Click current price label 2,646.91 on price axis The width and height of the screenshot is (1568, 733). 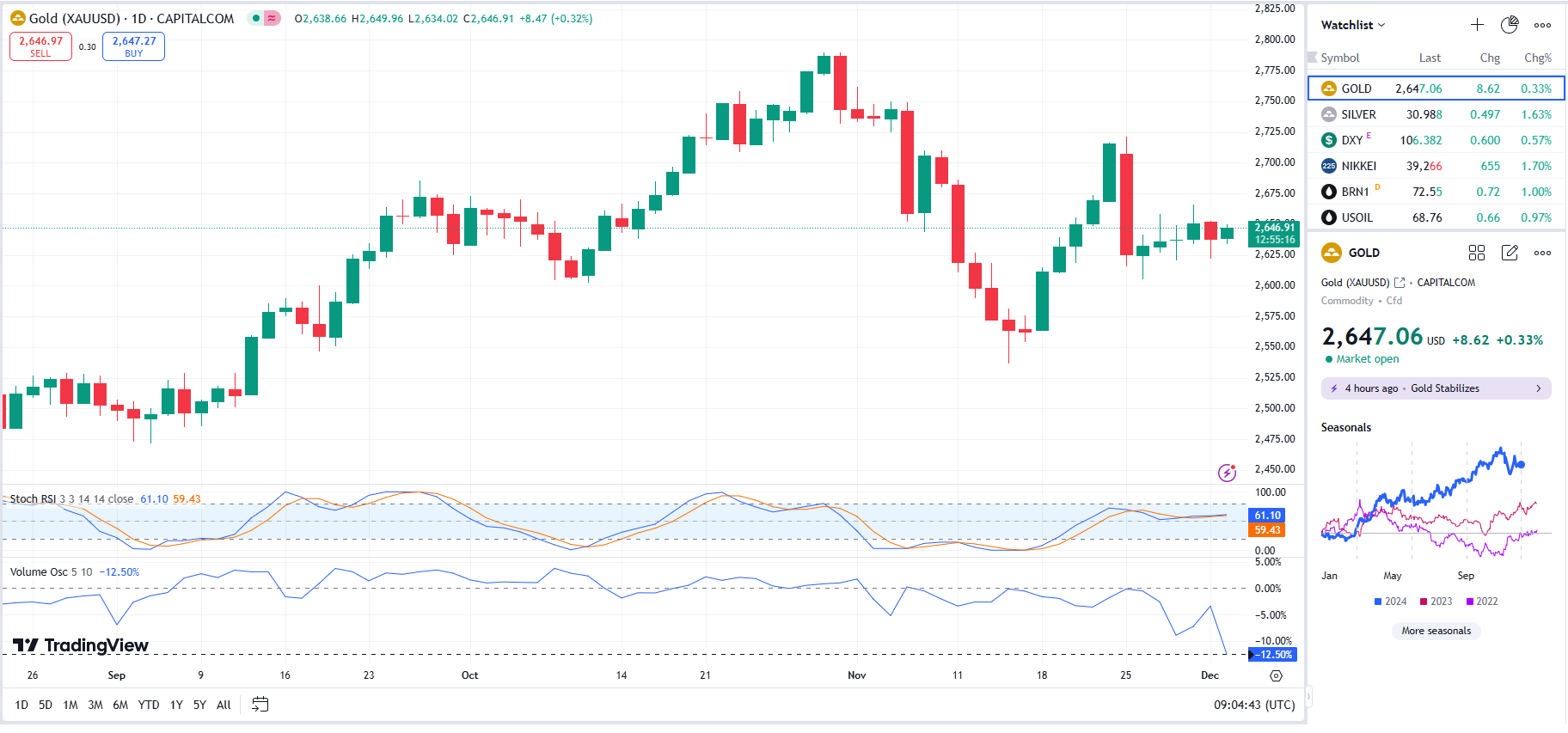1274,233
